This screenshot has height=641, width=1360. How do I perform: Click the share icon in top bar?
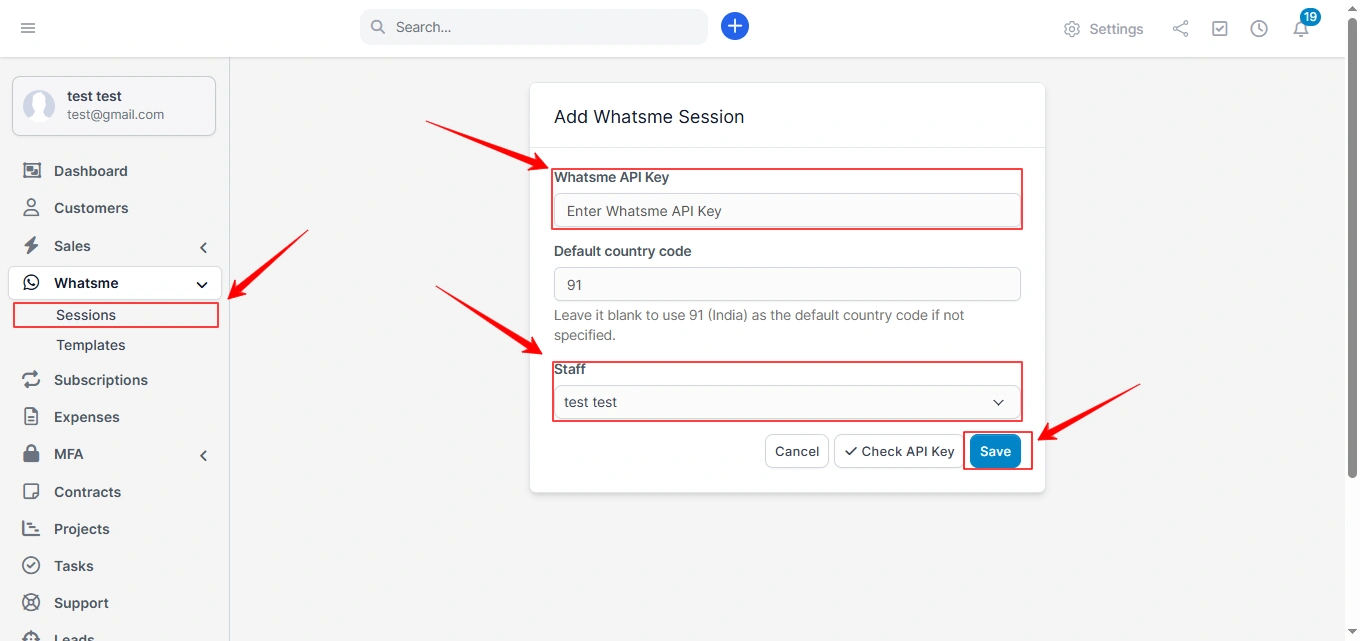coord(1180,28)
